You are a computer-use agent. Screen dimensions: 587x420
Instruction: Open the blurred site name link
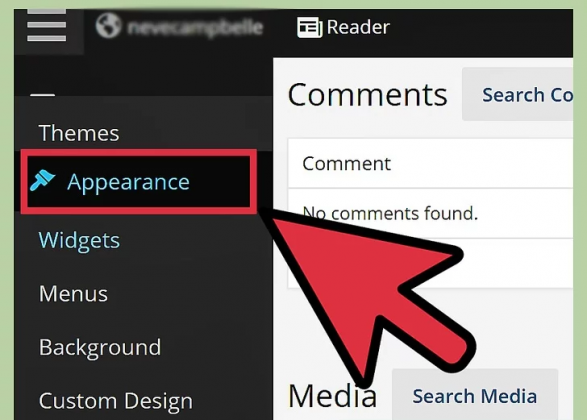(x=195, y=27)
